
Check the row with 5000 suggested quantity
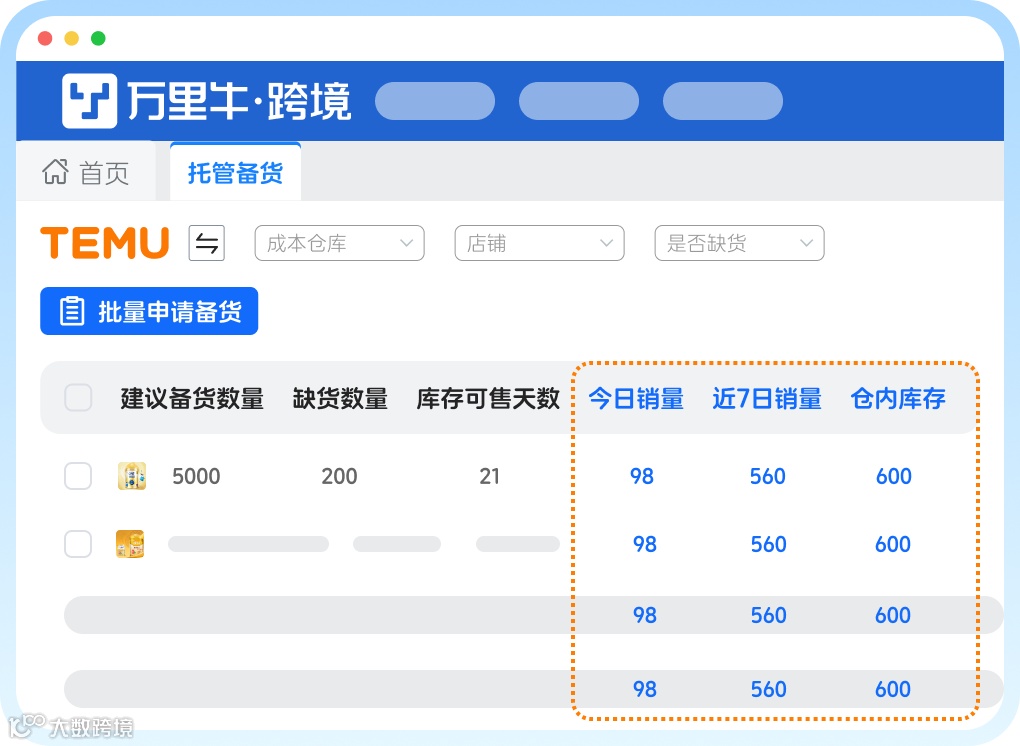[x=78, y=476]
